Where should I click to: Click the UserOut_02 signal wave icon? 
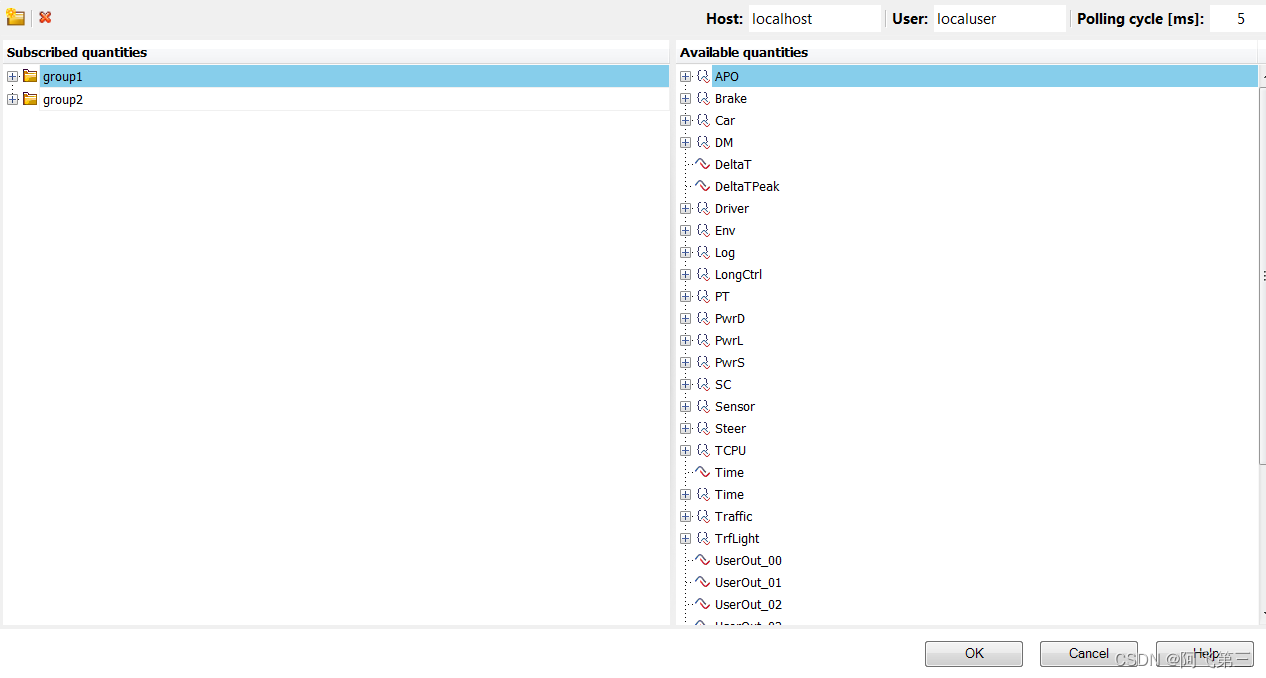702,605
